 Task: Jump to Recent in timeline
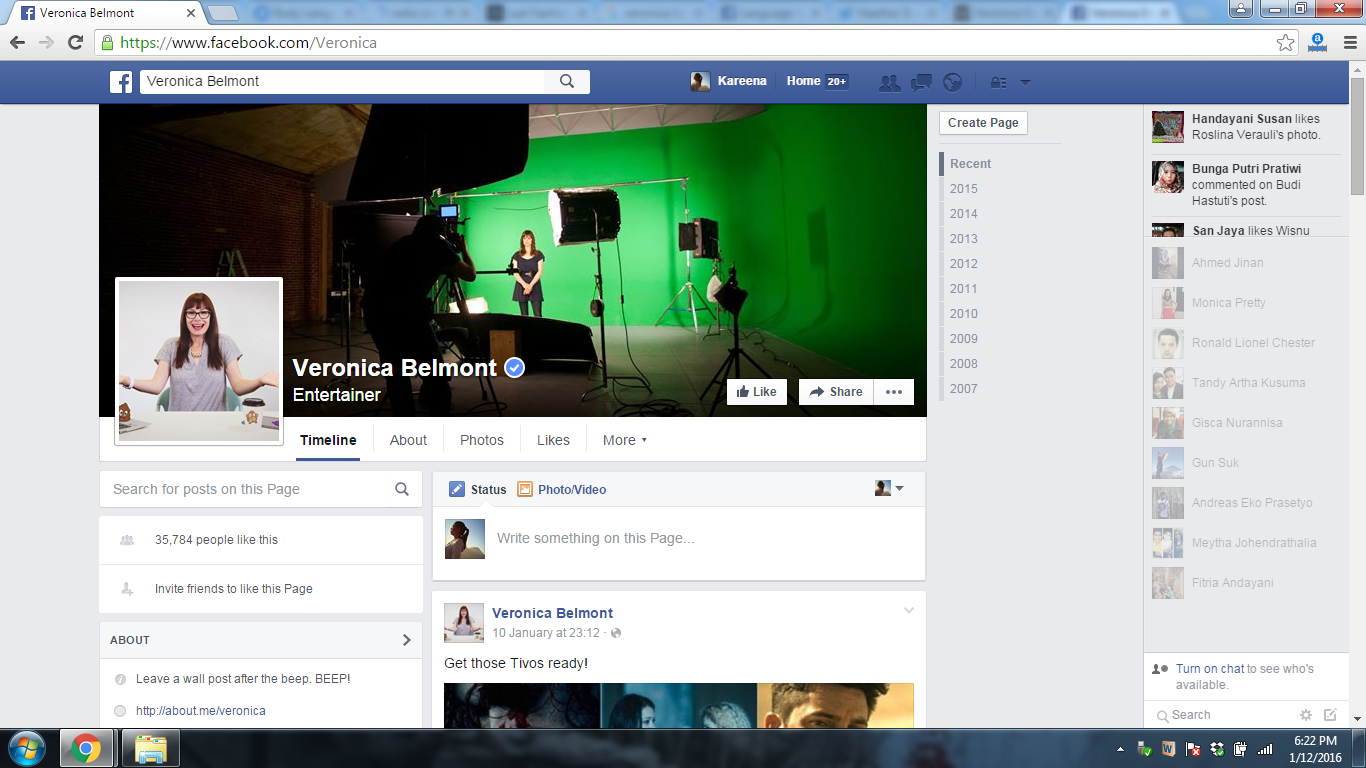tap(971, 164)
